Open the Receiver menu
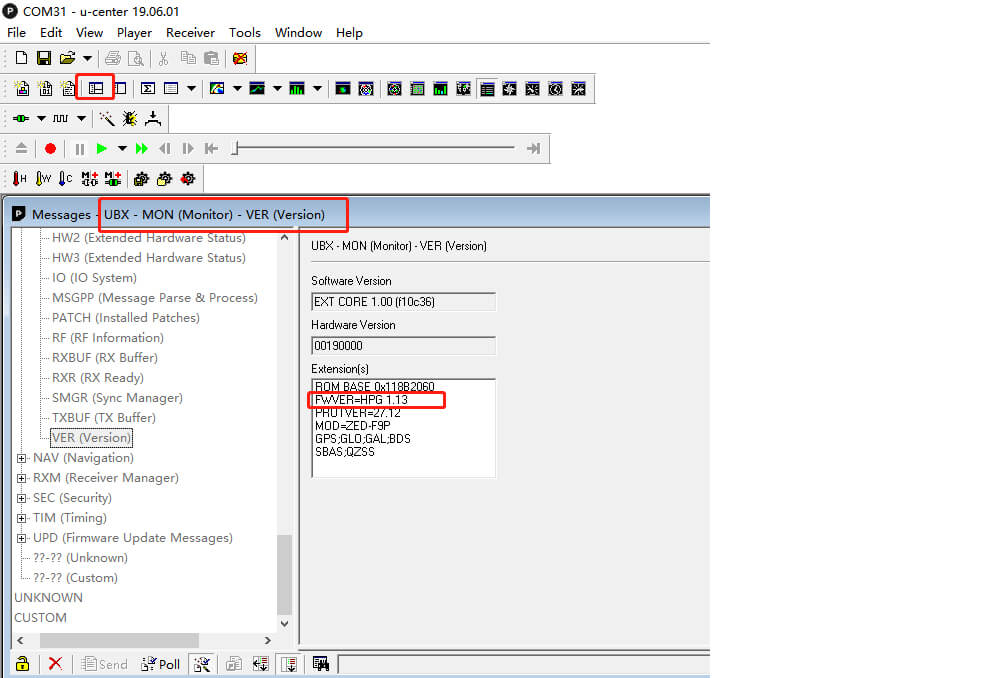1000x678 pixels. 190,32
